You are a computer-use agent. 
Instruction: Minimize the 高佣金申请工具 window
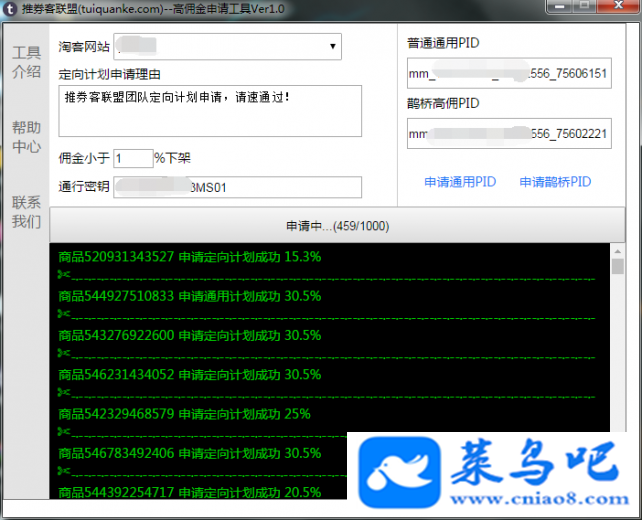[x=560, y=7]
